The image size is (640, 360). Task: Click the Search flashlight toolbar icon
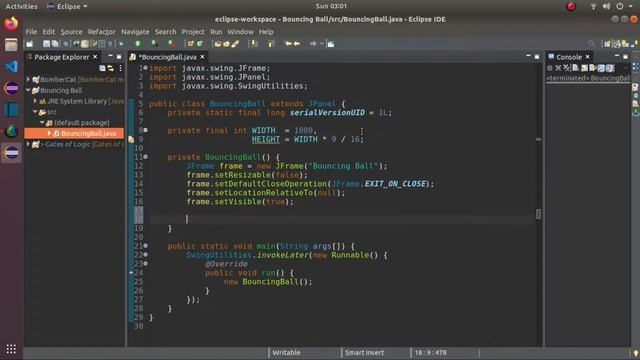(x=236, y=44)
